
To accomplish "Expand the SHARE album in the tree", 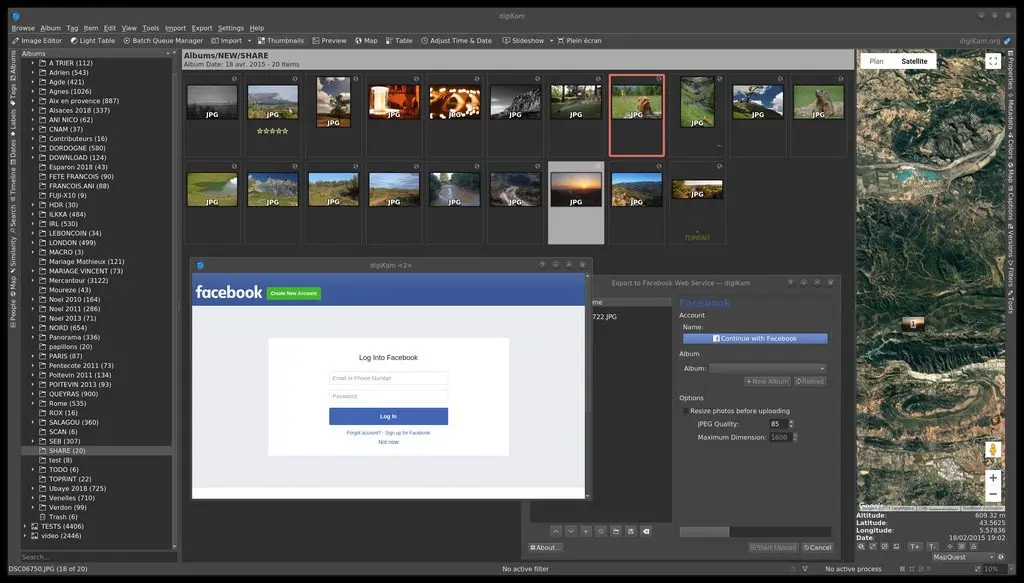I will tap(32, 450).
